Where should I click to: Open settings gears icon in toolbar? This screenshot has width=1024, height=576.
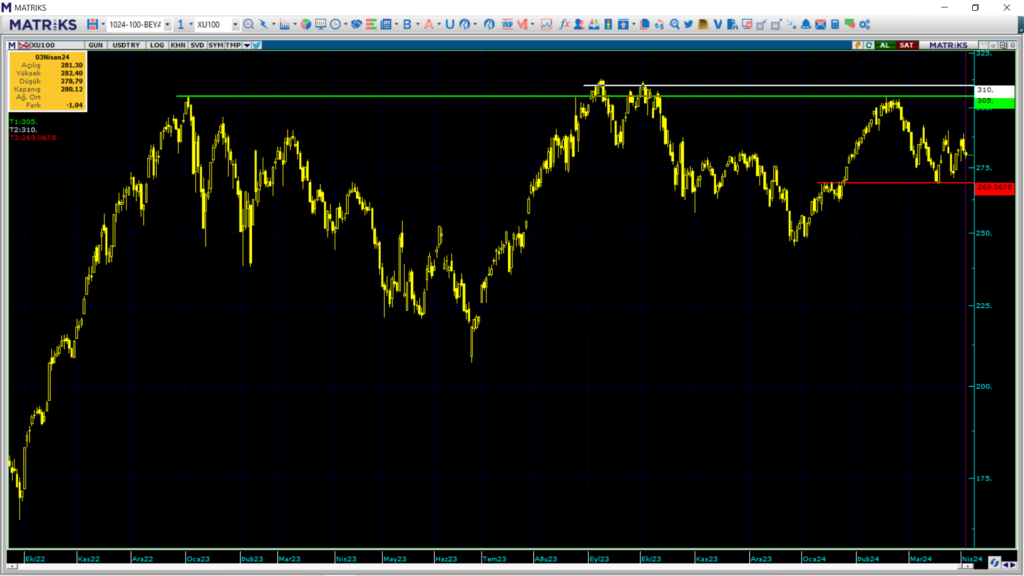(864, 23)
